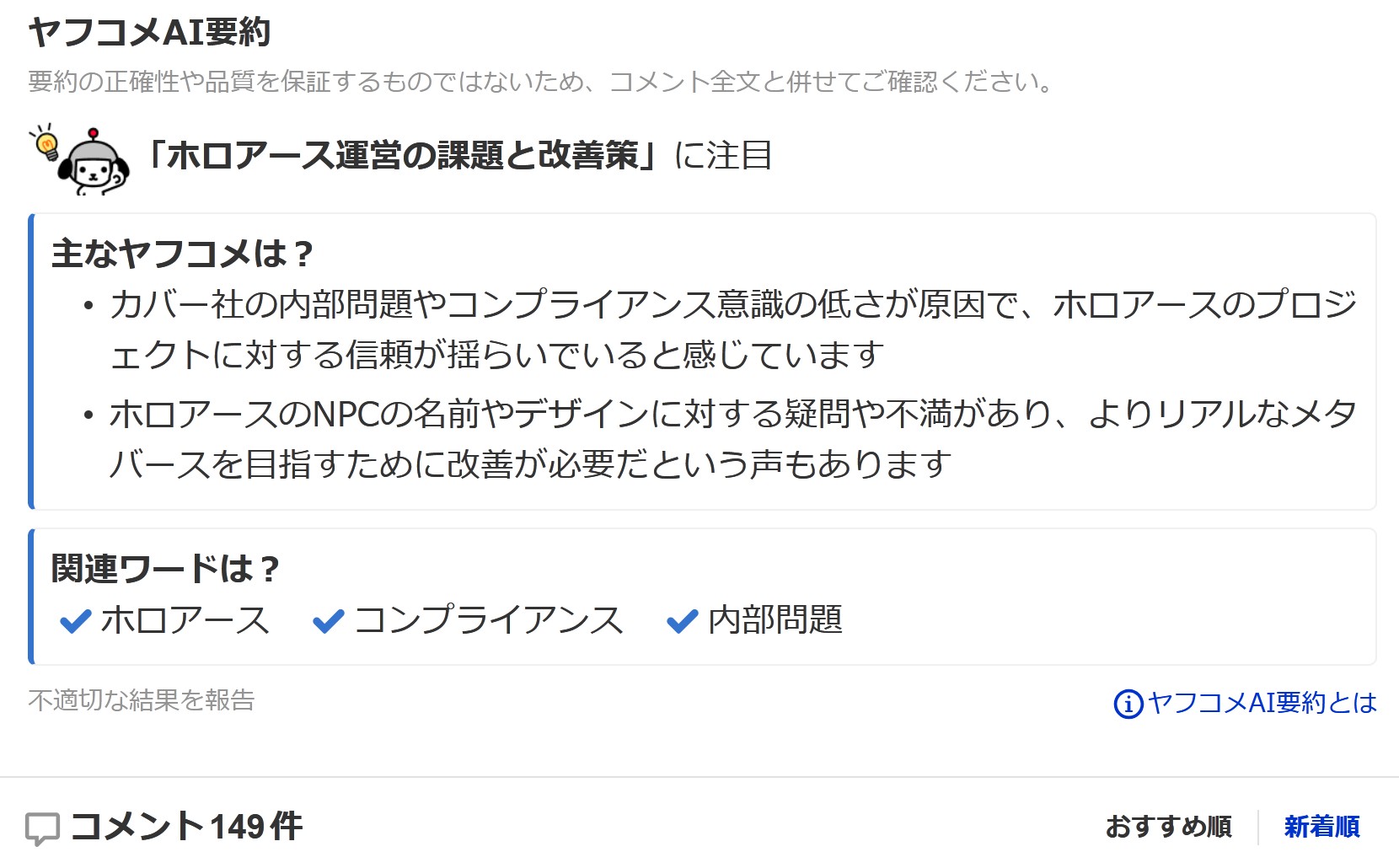The width and height of the screenshot is (1399, 868).
Task: Click the info icon beside ヤフコメAI要約とは
Action: tap(1128, 704)
